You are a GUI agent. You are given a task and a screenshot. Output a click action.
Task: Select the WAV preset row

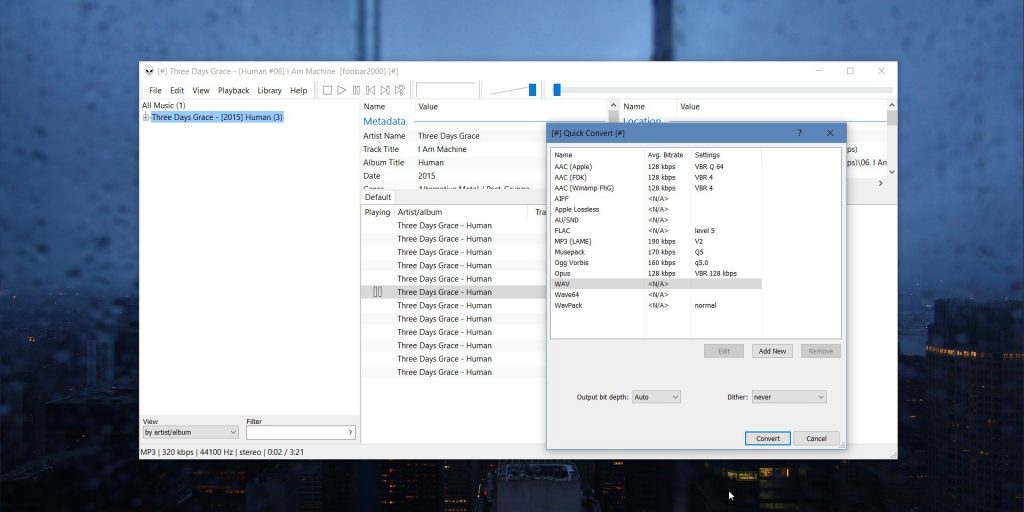(x=656, y=284)
